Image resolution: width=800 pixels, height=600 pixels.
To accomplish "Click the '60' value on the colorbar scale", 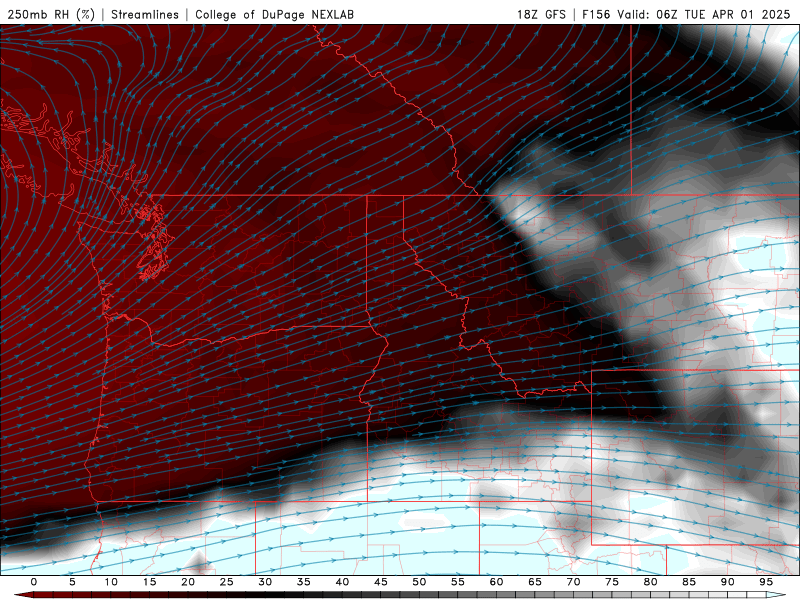I will click(496, 582).
